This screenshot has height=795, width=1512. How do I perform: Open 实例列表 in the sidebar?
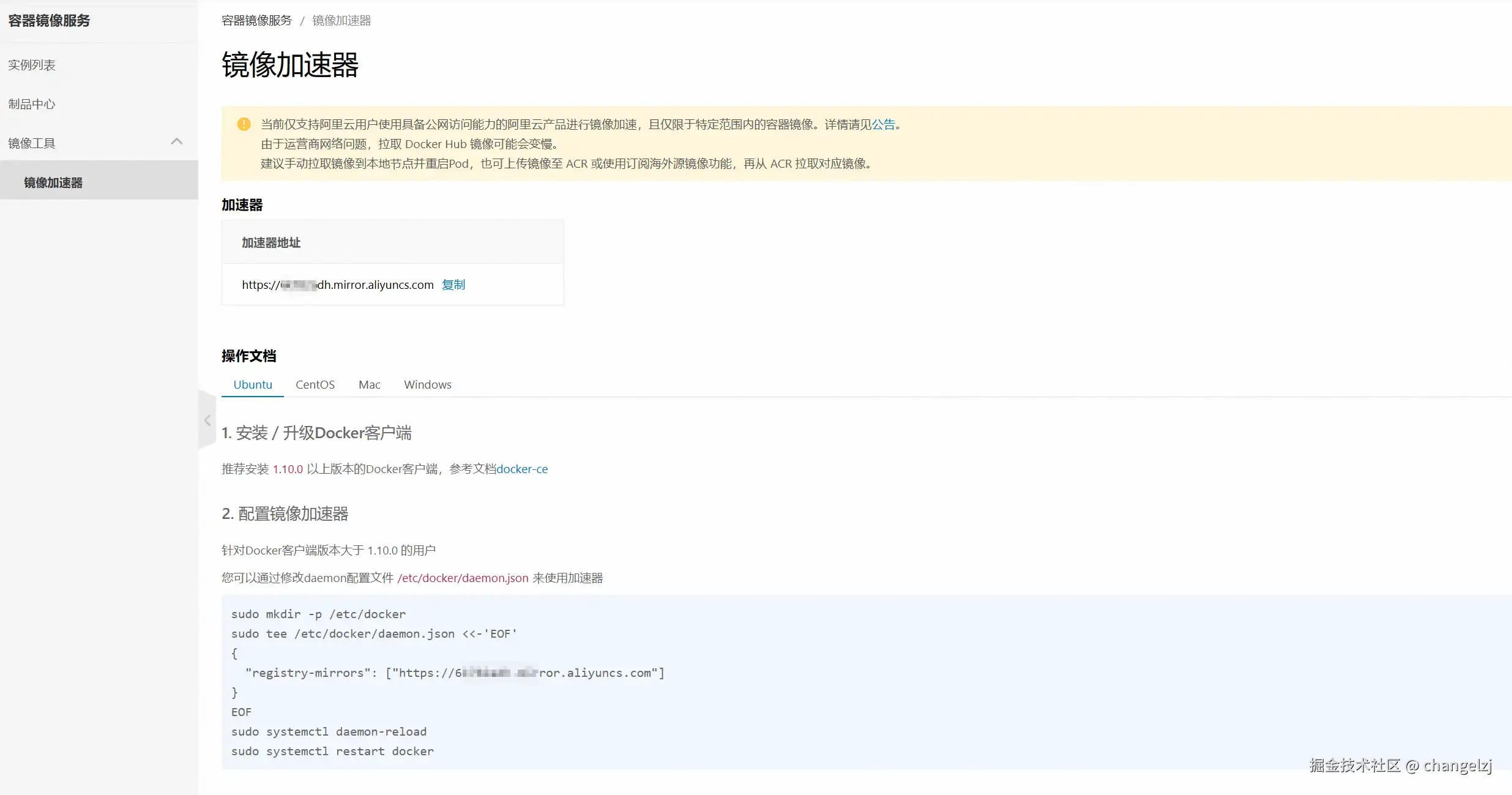[32, 65]
